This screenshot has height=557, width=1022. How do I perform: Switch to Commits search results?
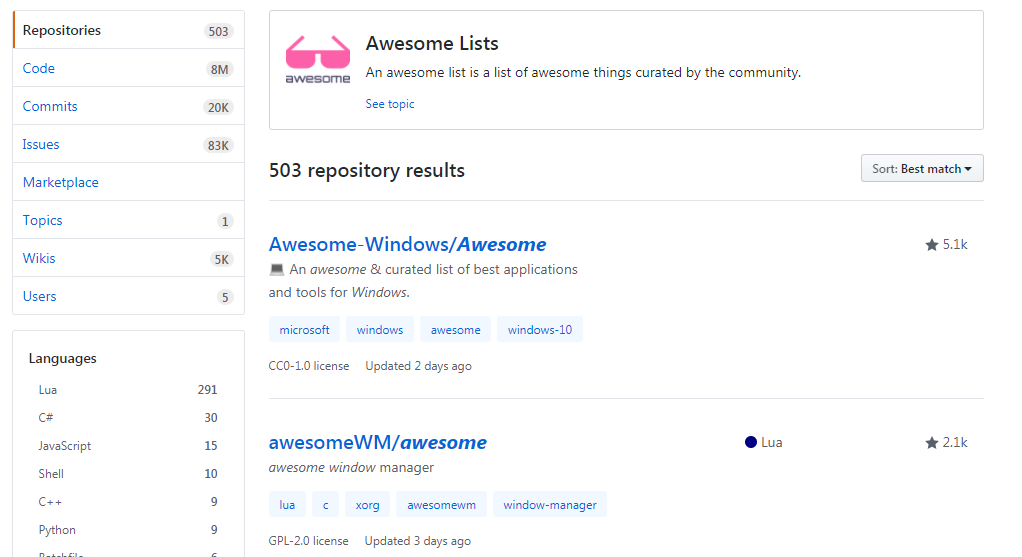pyautogui.click(x=128, y=106)
